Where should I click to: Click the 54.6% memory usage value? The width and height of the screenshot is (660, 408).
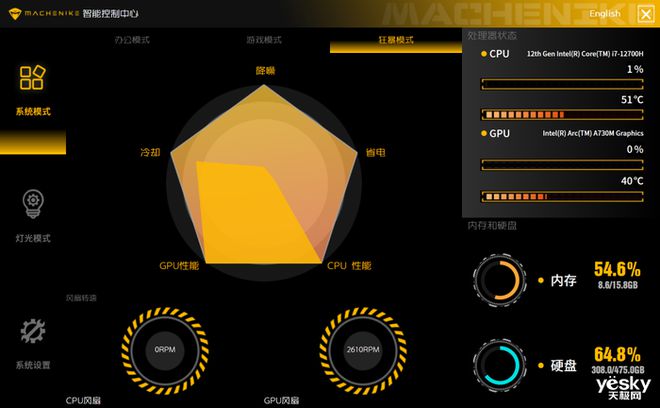pos(617,269)
